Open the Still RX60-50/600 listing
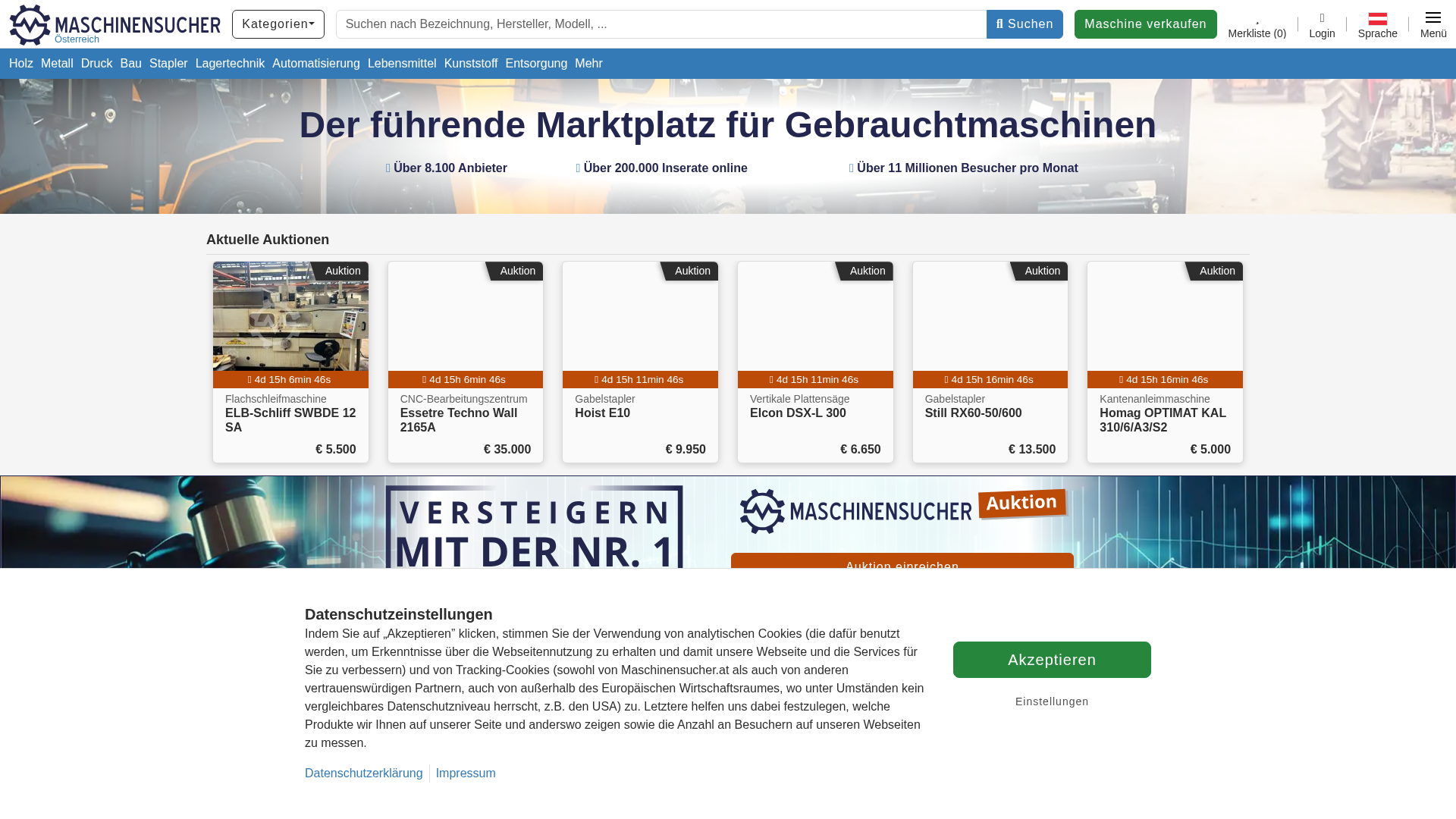Viewport: 1456px width, 819px height. [x=973, y=413]
